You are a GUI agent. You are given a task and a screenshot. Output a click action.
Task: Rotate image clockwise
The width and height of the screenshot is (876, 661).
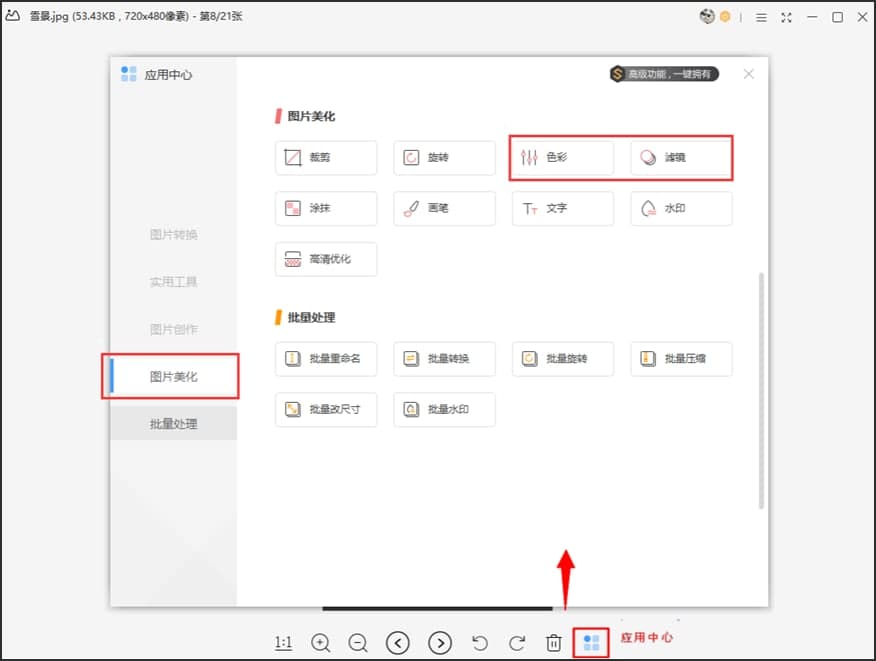pyautogui.click(x=517, y=643)
